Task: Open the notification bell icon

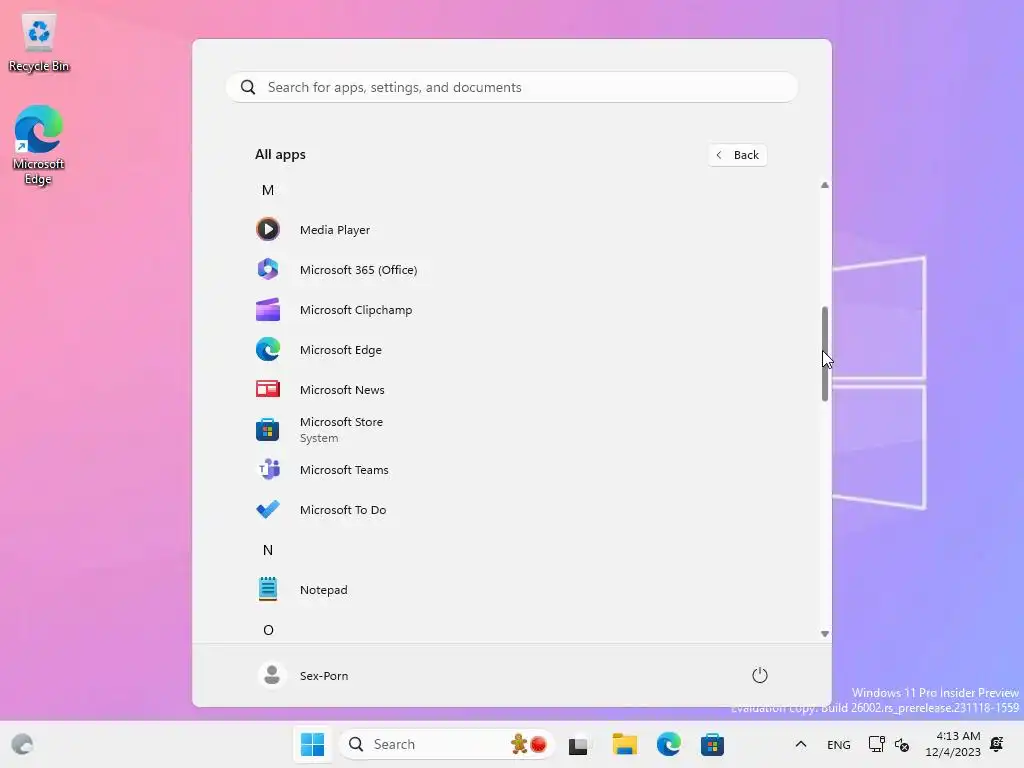Action: 997,744
